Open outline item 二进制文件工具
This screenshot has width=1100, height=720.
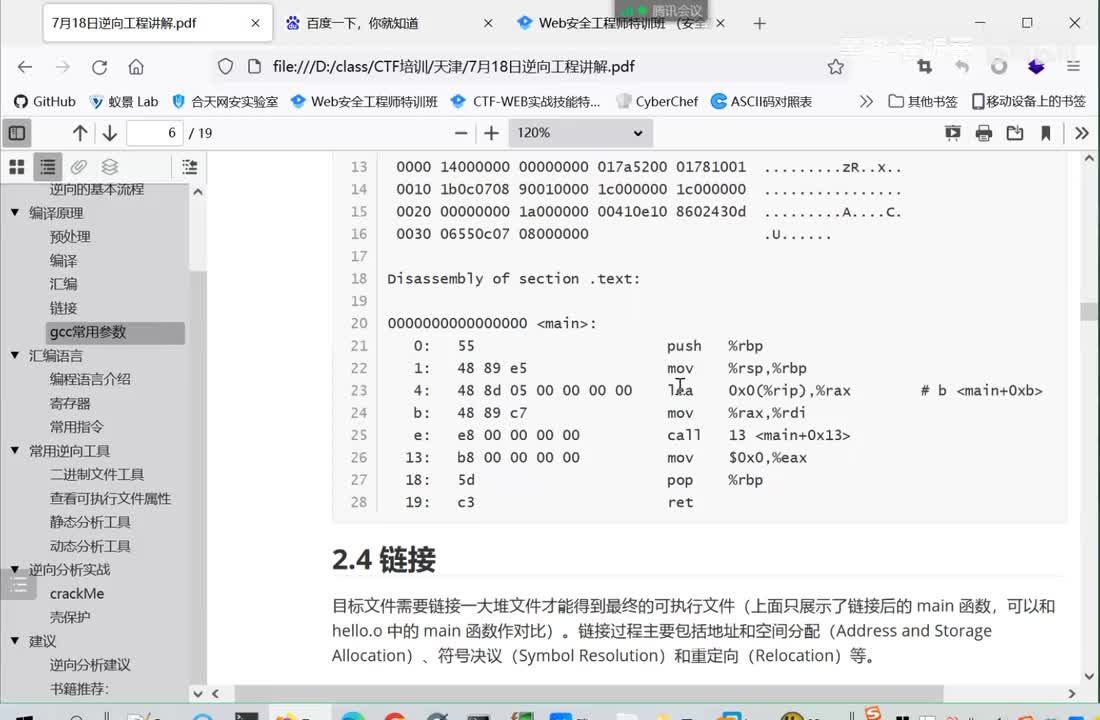pyautogui.click(x=97, y=474)
